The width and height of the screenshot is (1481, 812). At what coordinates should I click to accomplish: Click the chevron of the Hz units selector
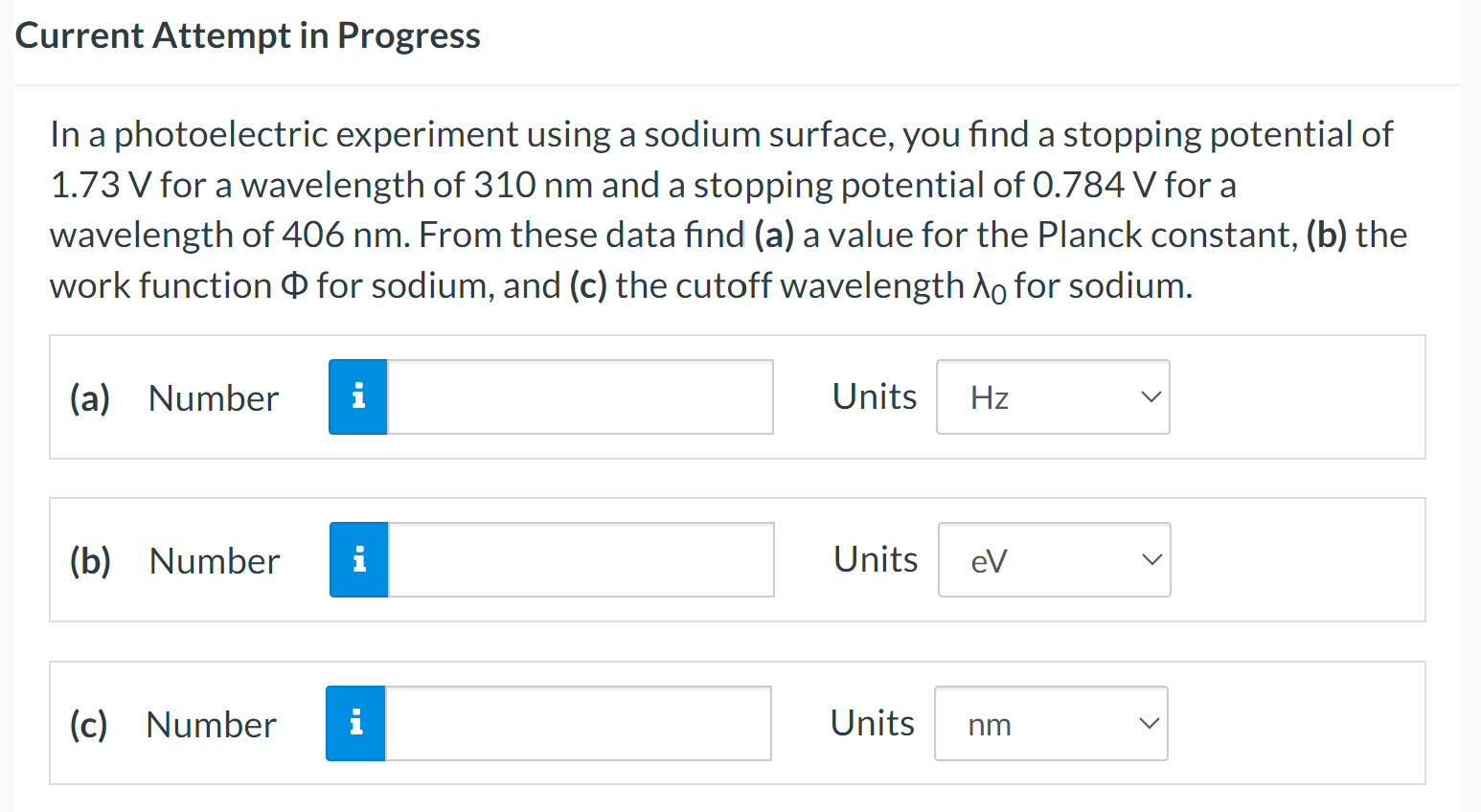click(1150, 396)
